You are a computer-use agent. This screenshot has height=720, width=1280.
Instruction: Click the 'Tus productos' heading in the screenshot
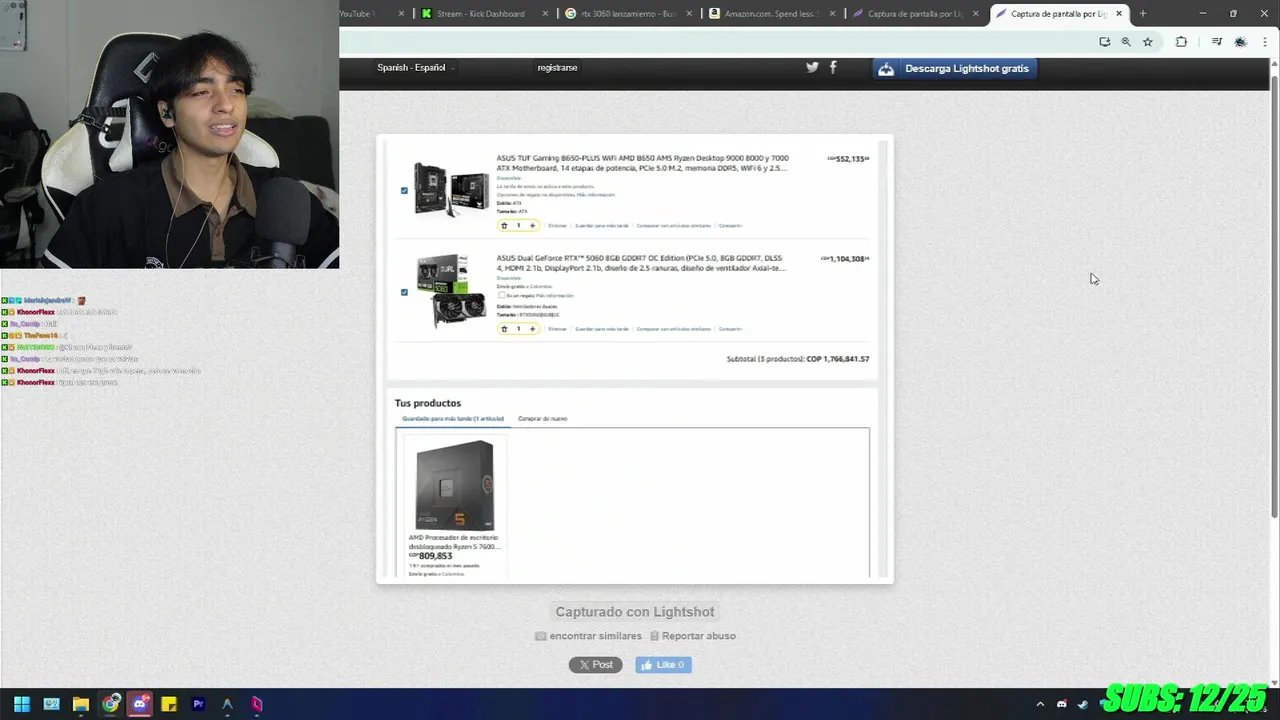click(428, 403)
